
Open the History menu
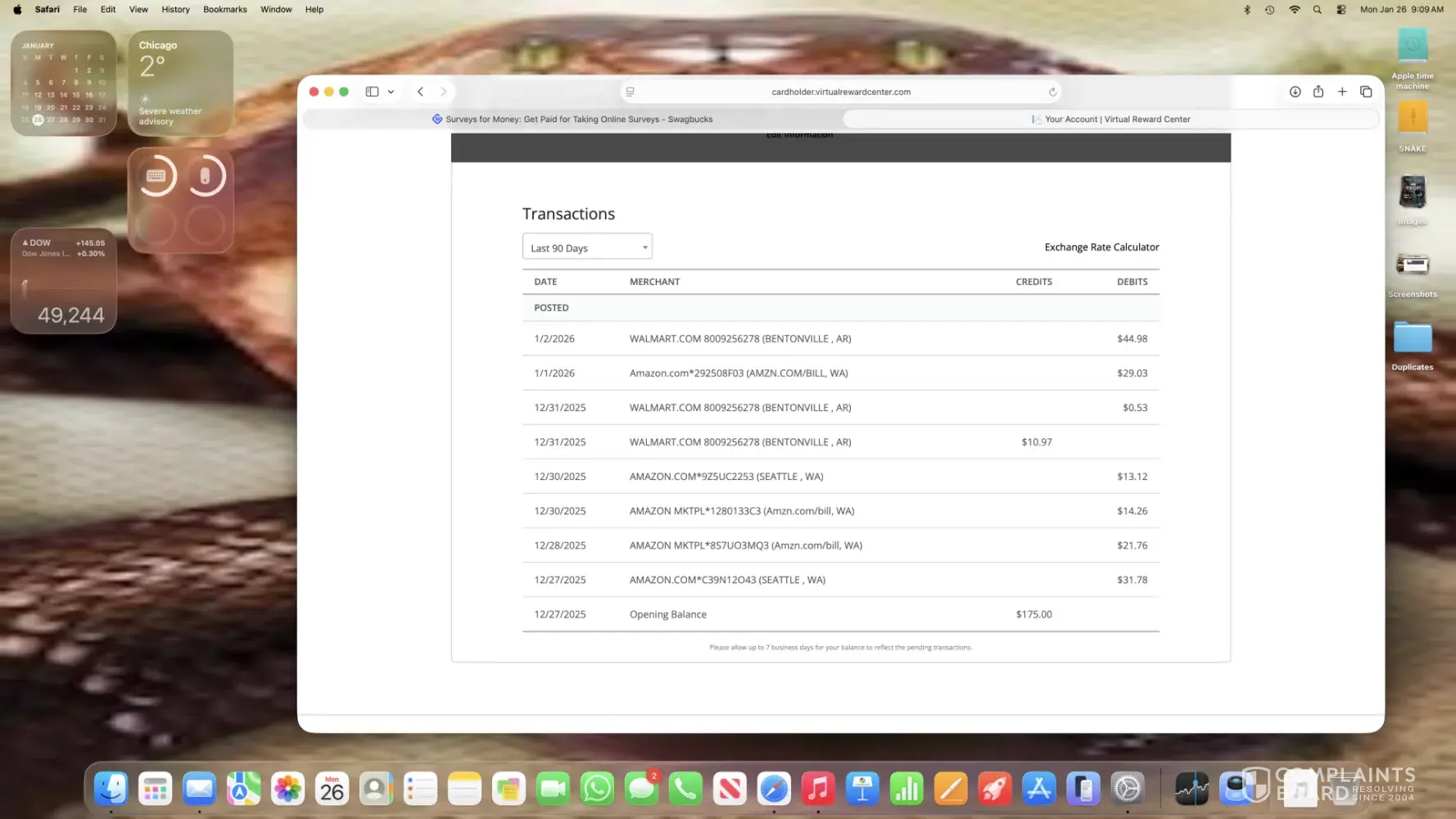[x=175, y=10]
